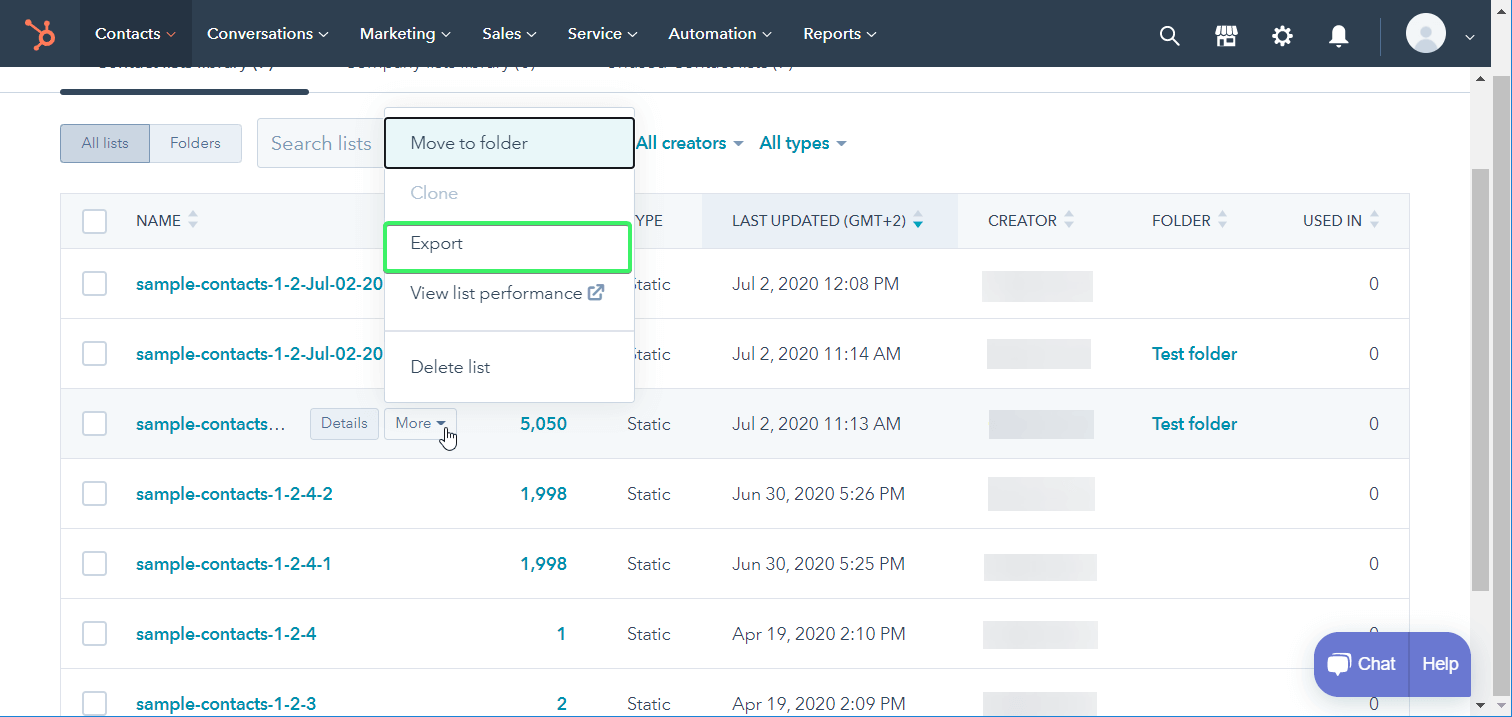Expand the More dropdown on the selected list row

tap(420, 423)
